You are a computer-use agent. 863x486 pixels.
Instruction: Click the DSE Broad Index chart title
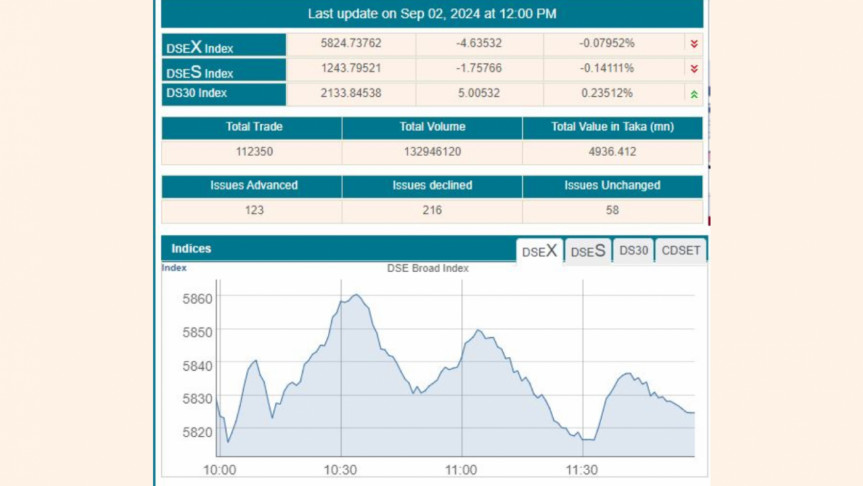[x=428, y=269]
